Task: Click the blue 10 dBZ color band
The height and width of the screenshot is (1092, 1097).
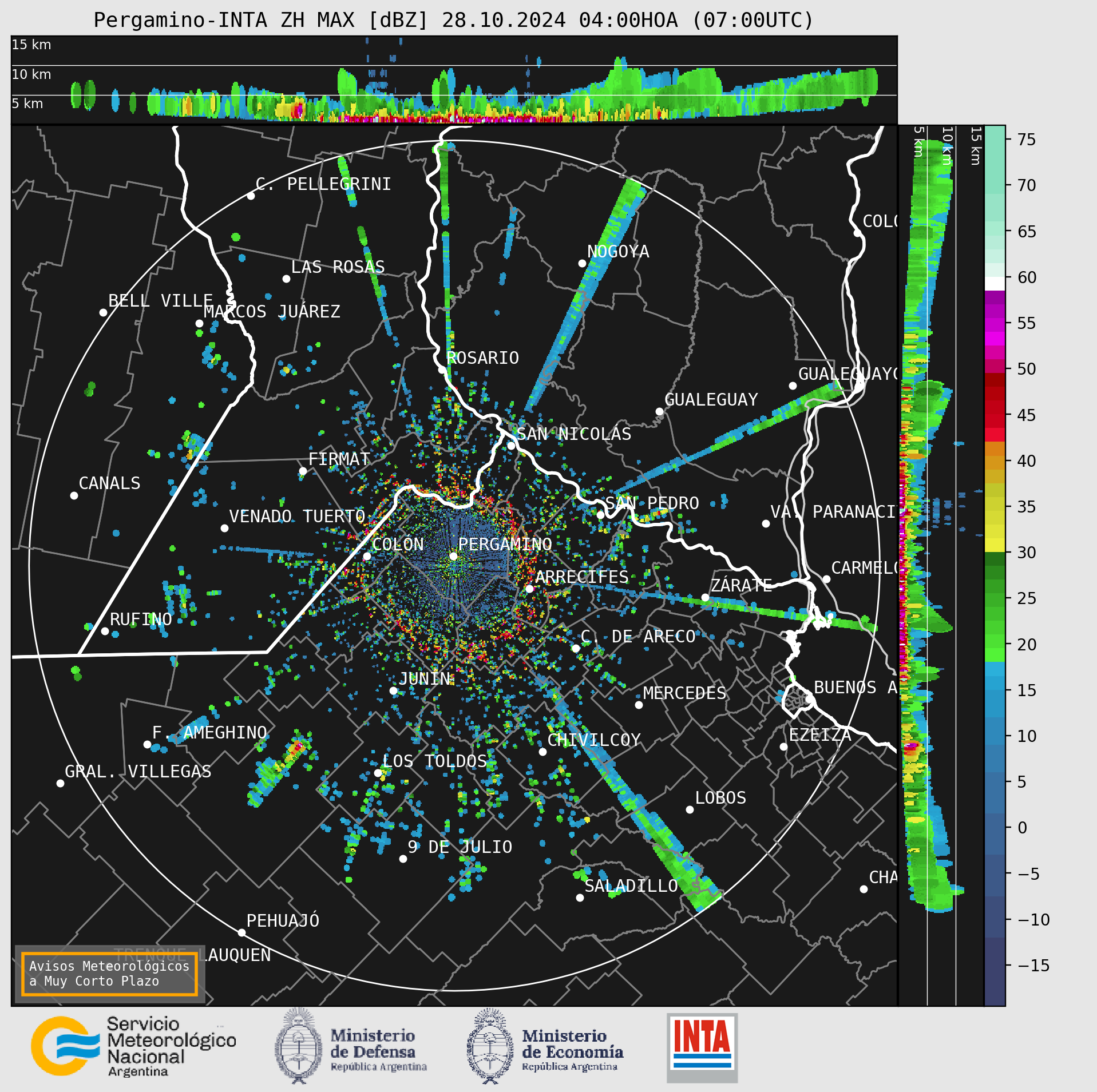Action: 995,738
